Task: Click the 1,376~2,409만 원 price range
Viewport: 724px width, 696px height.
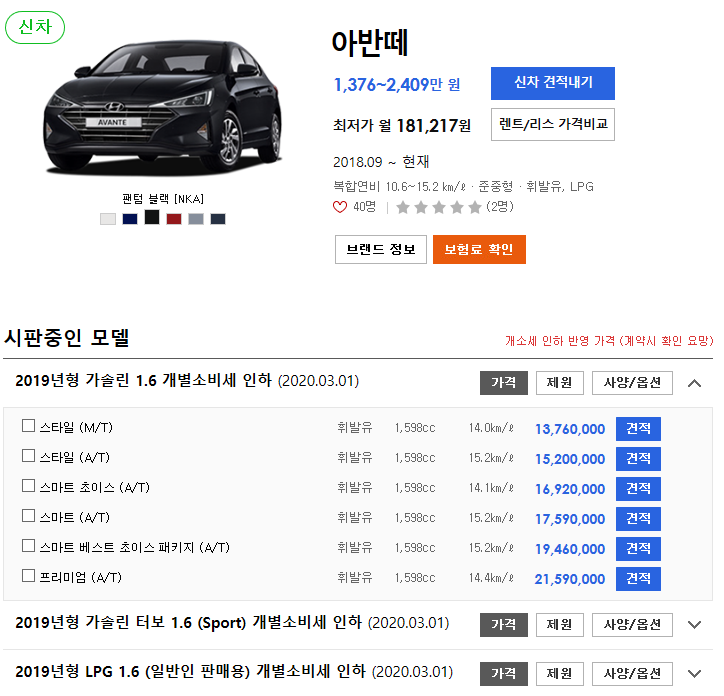Action: 397,85
